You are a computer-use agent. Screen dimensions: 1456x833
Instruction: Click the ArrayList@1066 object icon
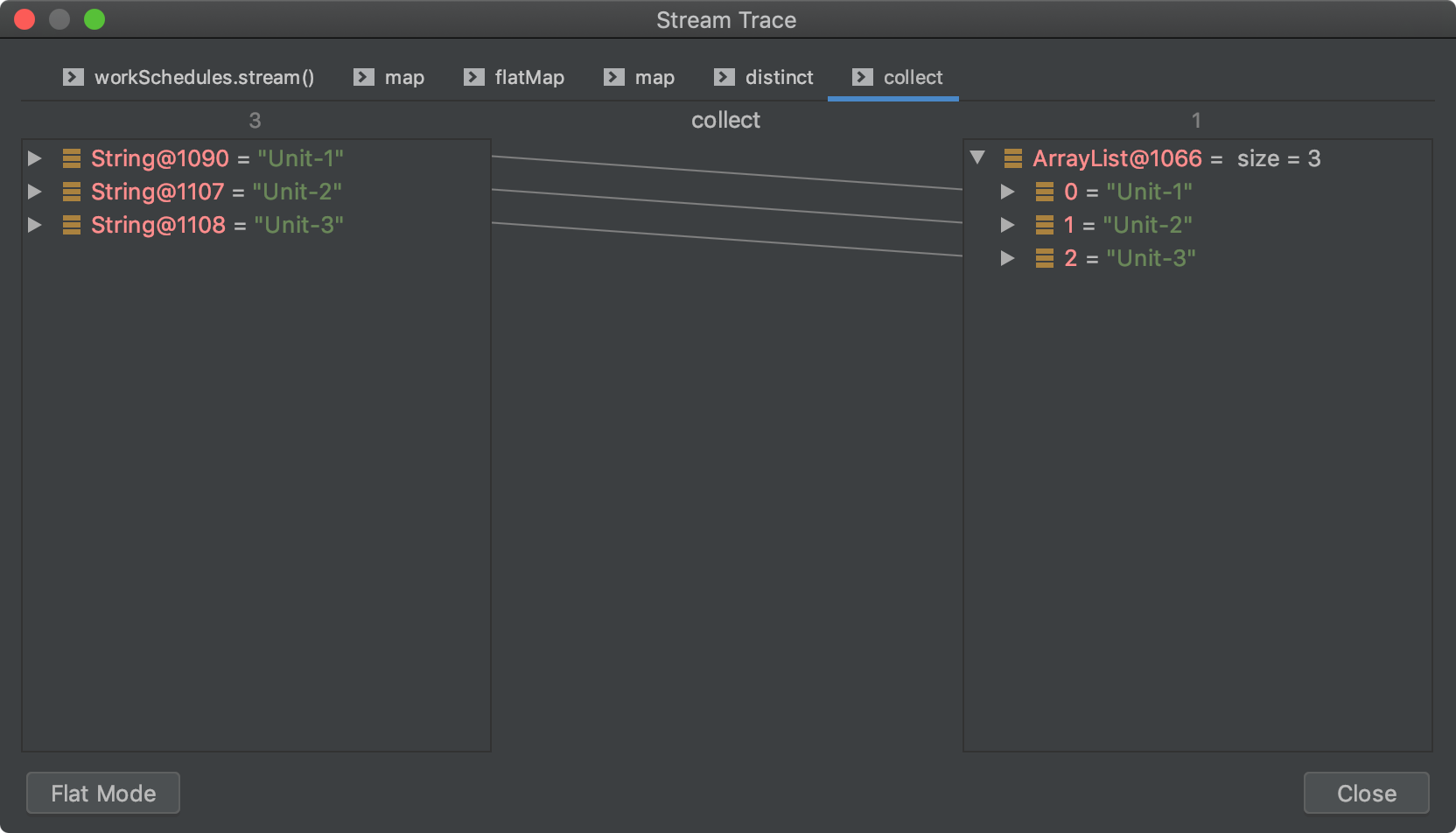(x=1013, y=158)
